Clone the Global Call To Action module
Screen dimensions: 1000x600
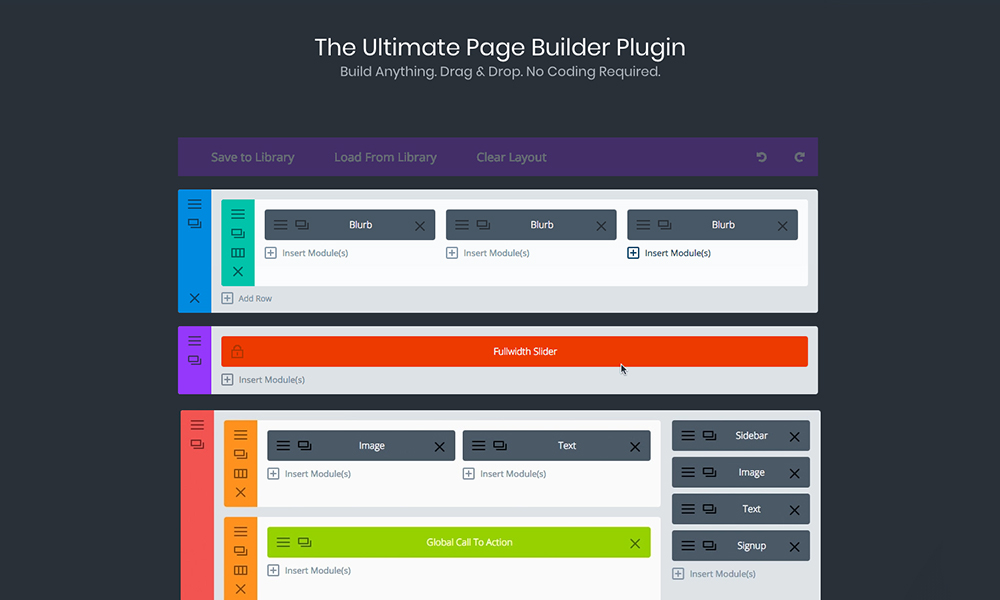[305, 542]
